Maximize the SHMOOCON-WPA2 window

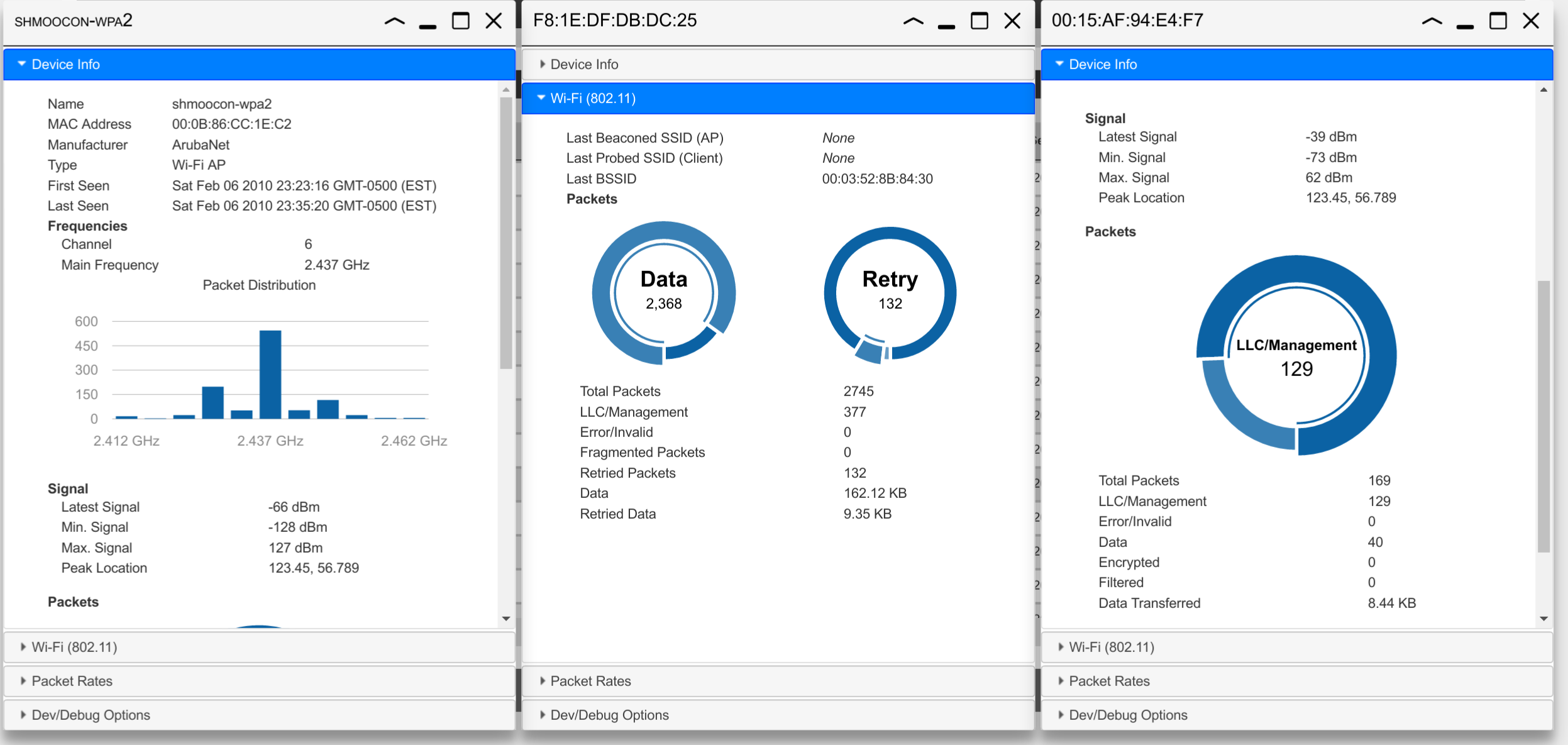461,21
